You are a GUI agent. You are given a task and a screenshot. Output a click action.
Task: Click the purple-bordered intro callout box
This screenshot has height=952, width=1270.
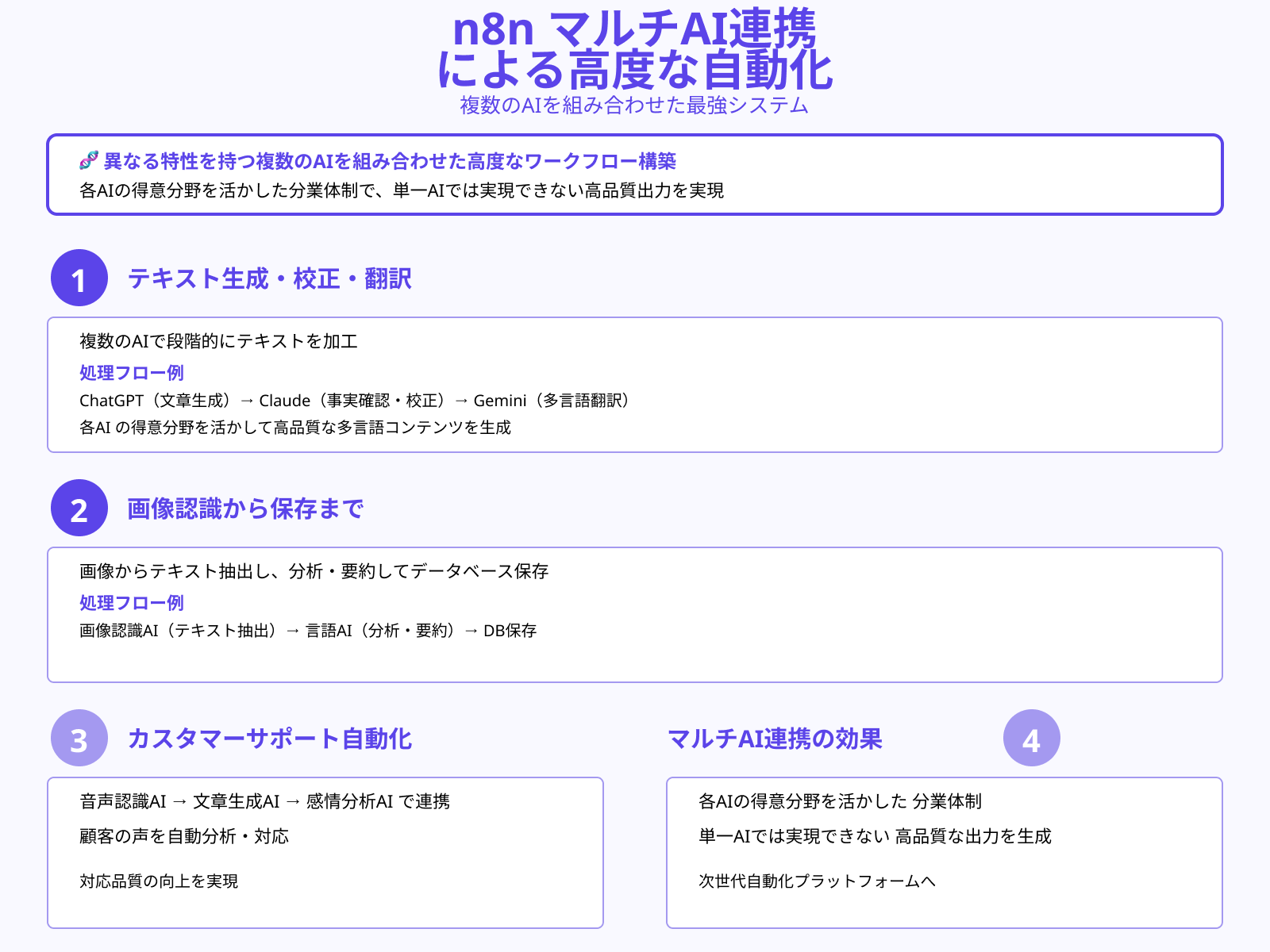tap(635, 173)
